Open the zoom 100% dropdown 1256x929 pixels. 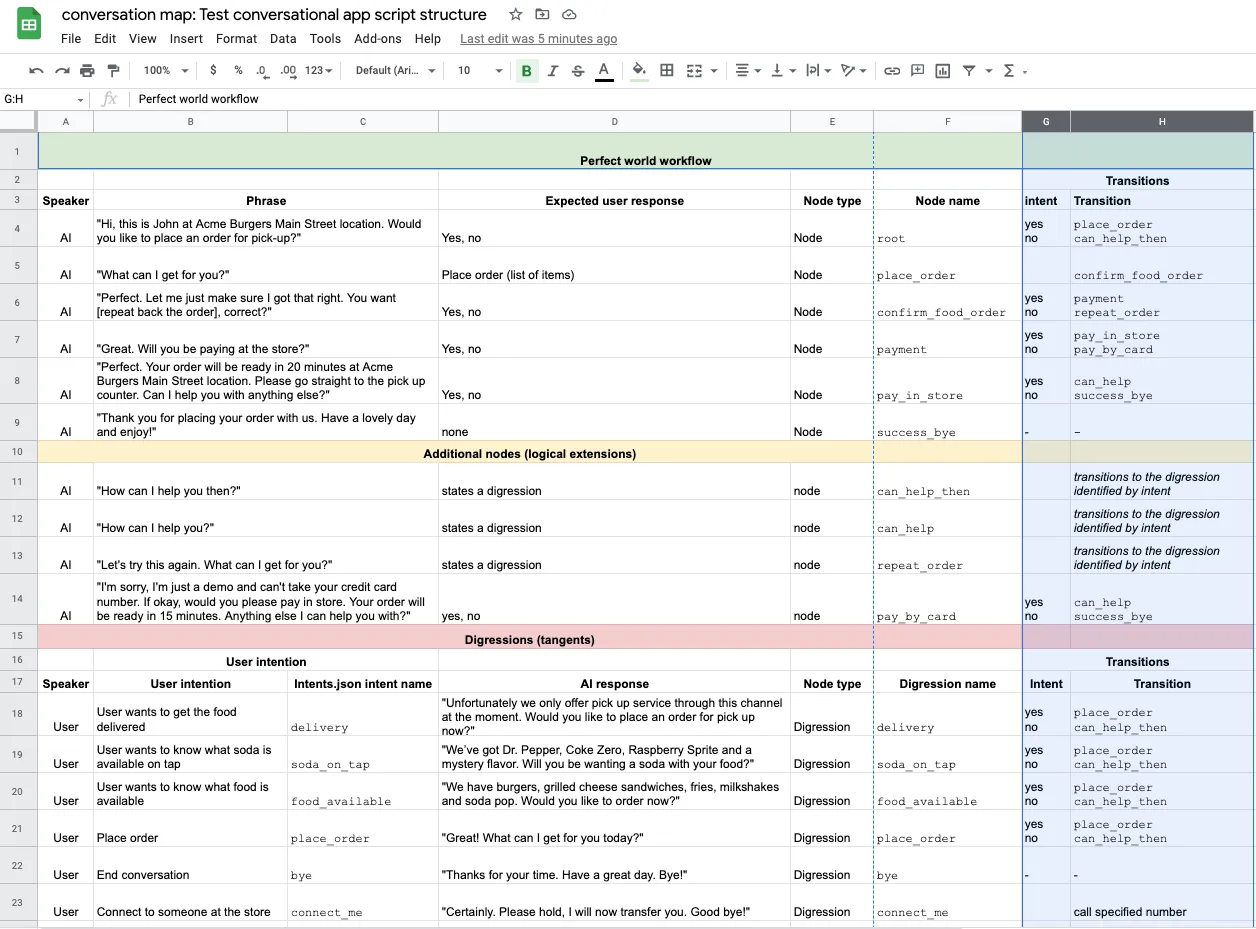(166, 71)
